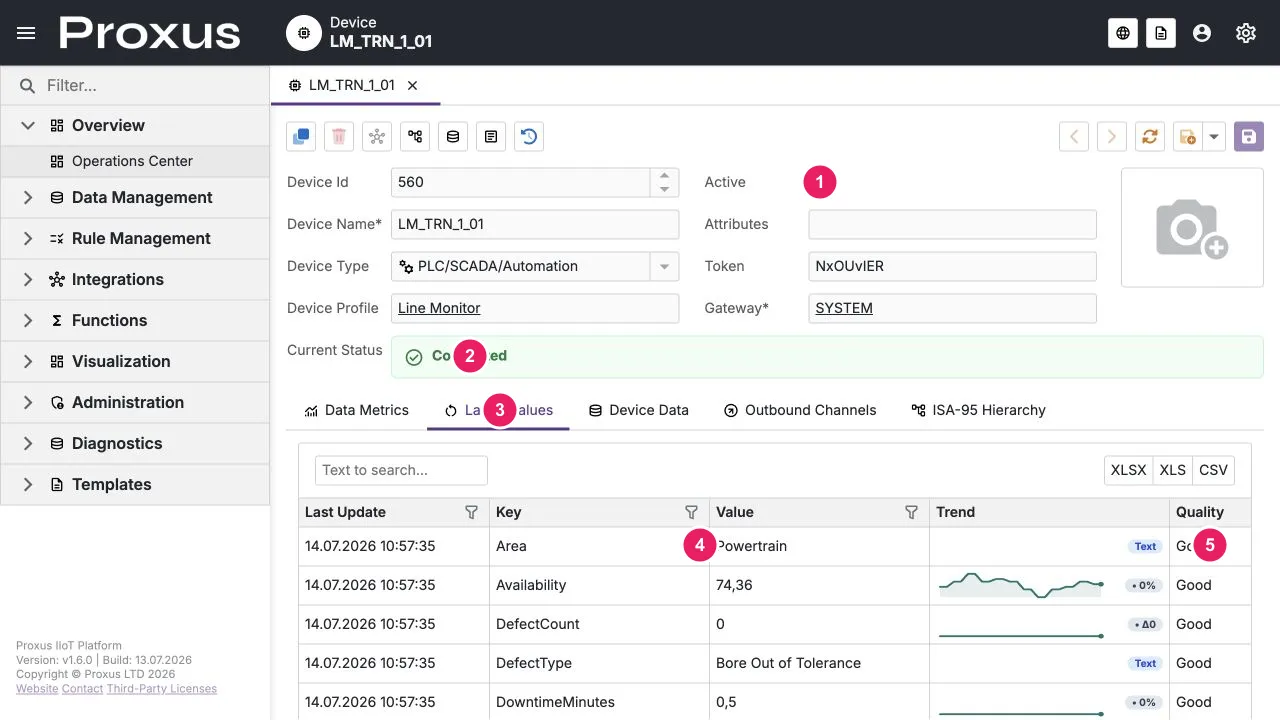Click the network graph toolbar icon

377,136
